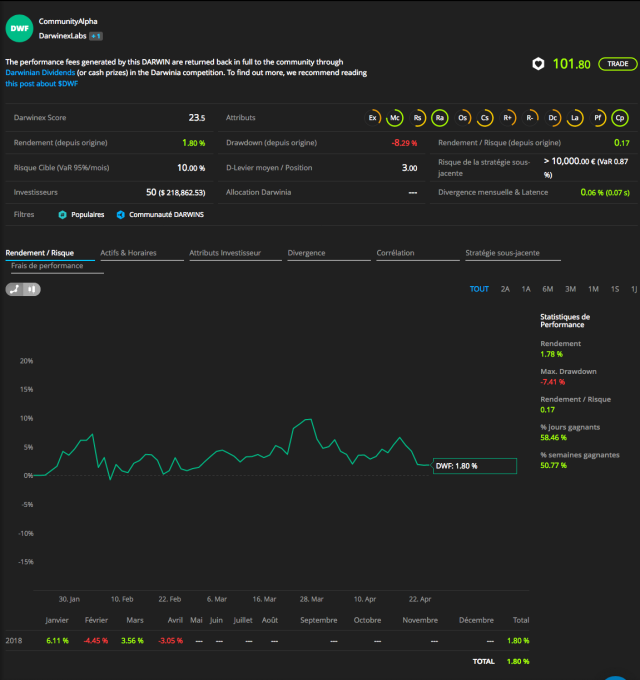Click the green DWF avatar logo

click(19, 28)
